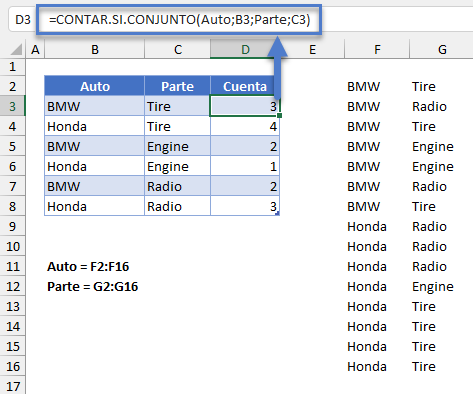Image resolution: width=473 pixels, height=394 pixels.
Task: Select row 17 header
Action: (13, 386)
